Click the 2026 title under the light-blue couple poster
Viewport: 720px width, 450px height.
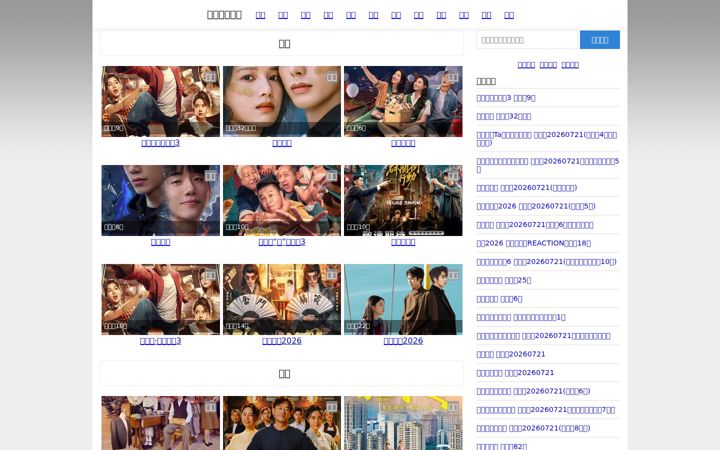pos(403,341)
